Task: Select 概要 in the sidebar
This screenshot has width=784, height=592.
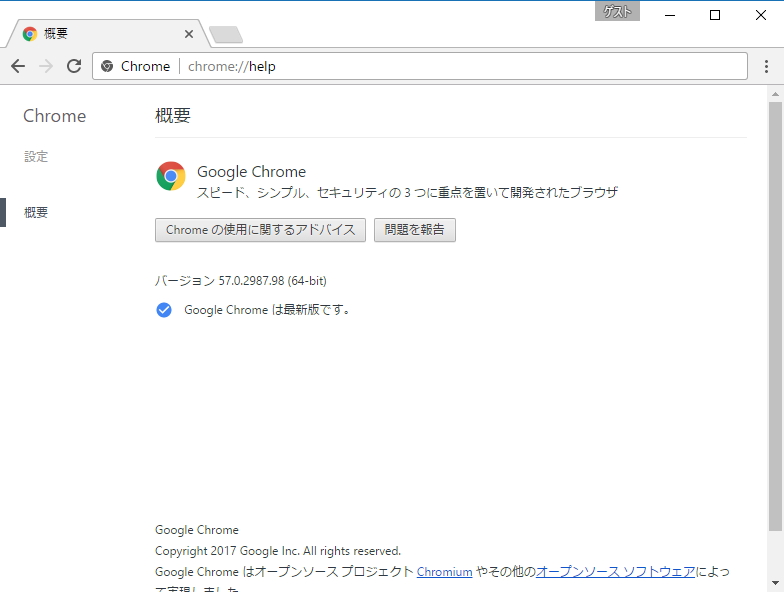Action: click(36, 212)
